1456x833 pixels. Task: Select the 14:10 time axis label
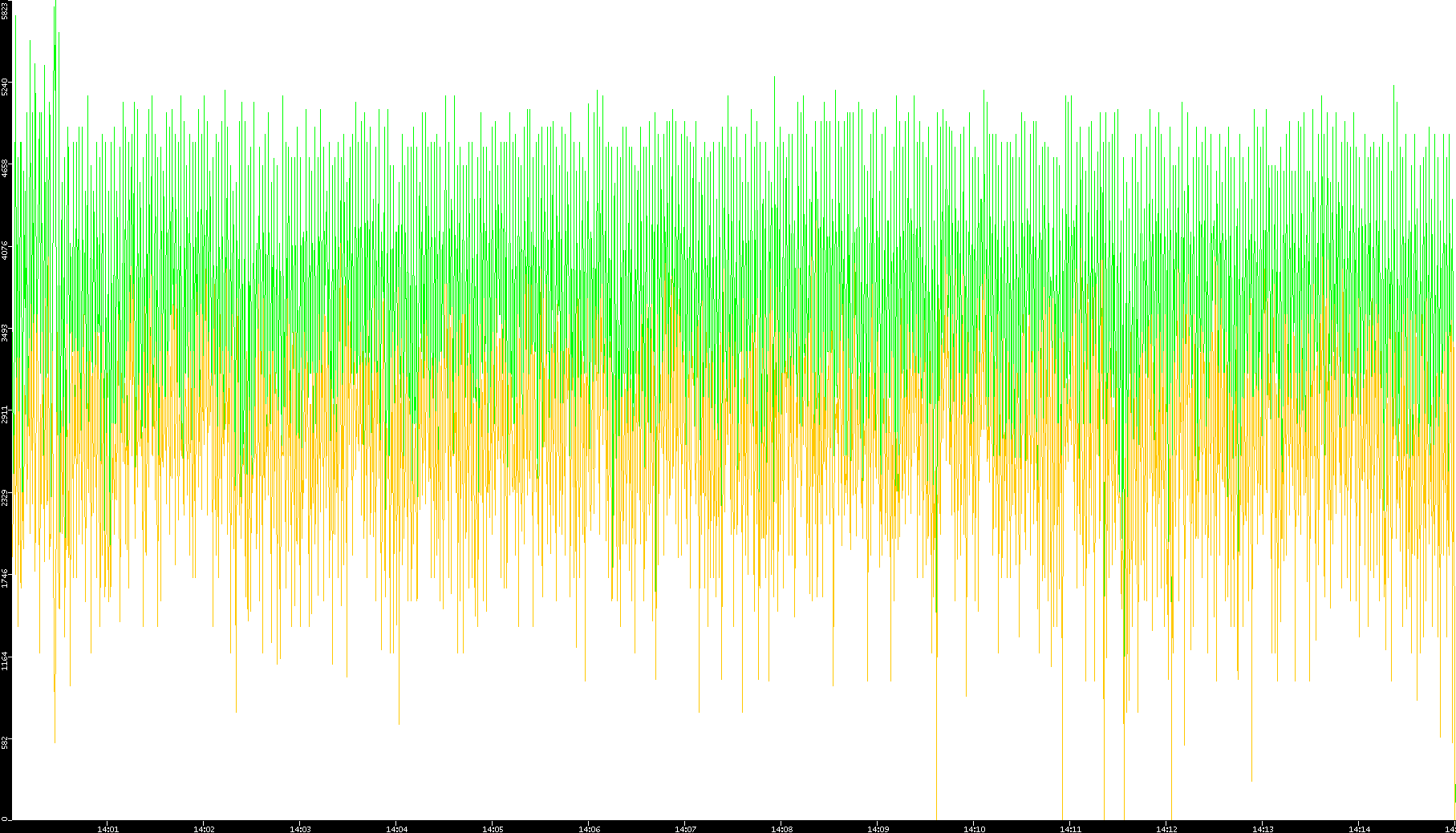974,828
